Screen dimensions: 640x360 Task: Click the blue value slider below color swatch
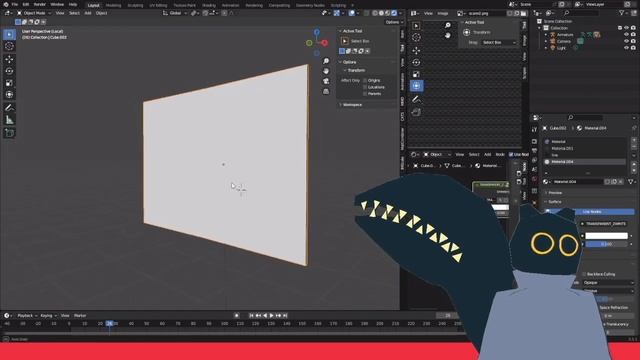click(606, 244)
